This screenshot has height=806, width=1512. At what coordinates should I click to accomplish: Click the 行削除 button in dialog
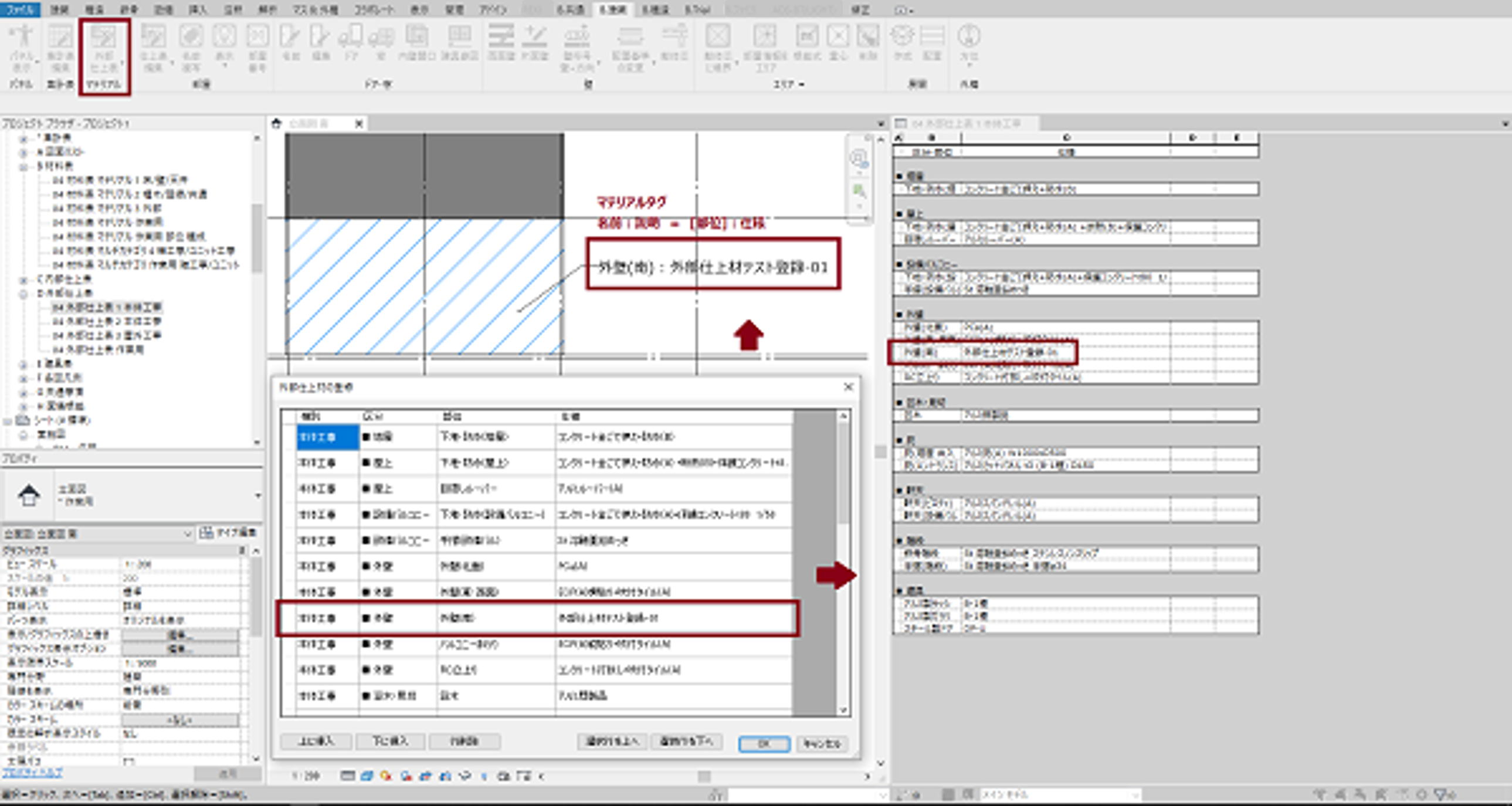tap(465, 742)
